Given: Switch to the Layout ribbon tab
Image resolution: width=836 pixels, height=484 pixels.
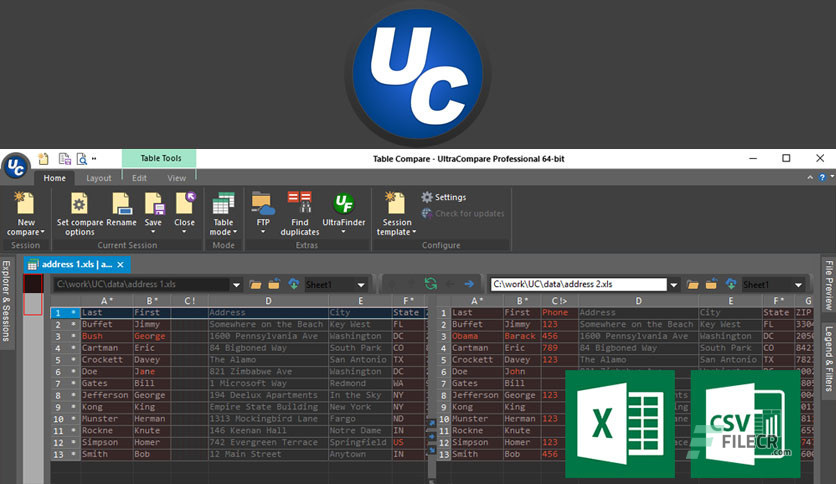Looking at the screenshot, I should point(99,178).
